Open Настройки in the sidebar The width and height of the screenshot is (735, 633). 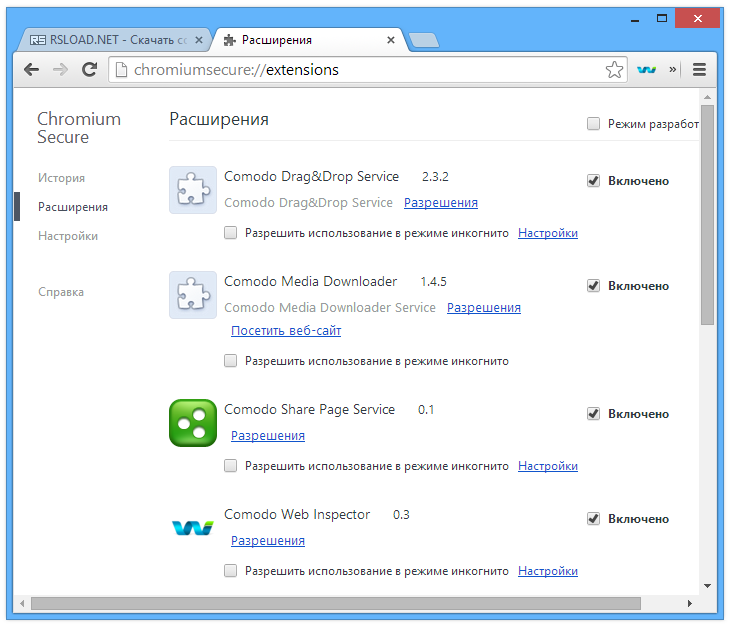coord(68,236)
